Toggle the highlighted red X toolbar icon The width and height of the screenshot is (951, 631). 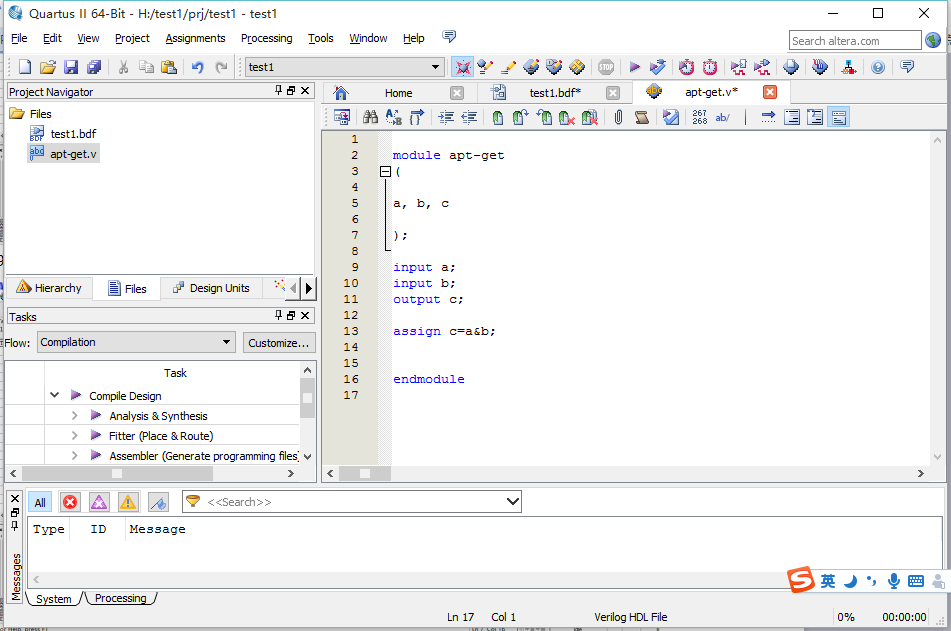(463, 67)
